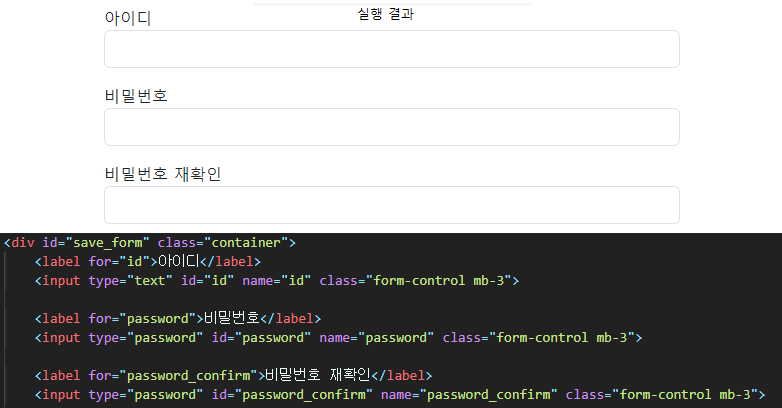Click the input id="password_confirm" code line
This screenshot has width=782, height=408.
400,395
